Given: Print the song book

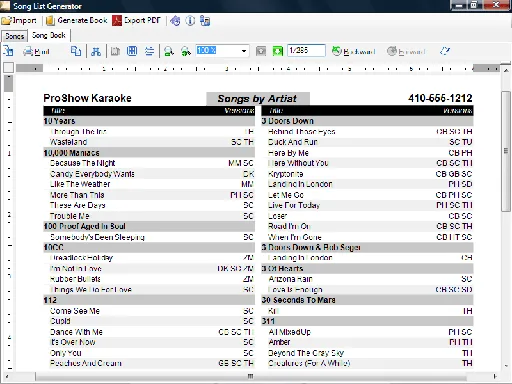Looking at the screenshot, I should coord(36,51).
